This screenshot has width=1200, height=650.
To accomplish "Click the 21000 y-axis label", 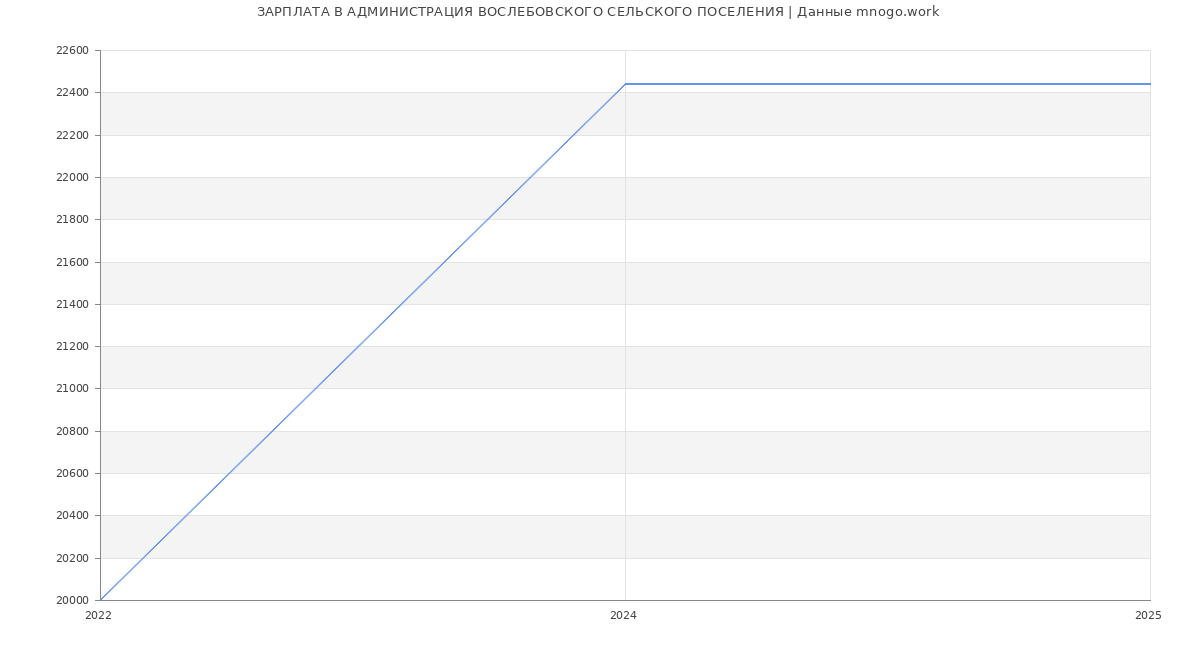I will [72, 389].
